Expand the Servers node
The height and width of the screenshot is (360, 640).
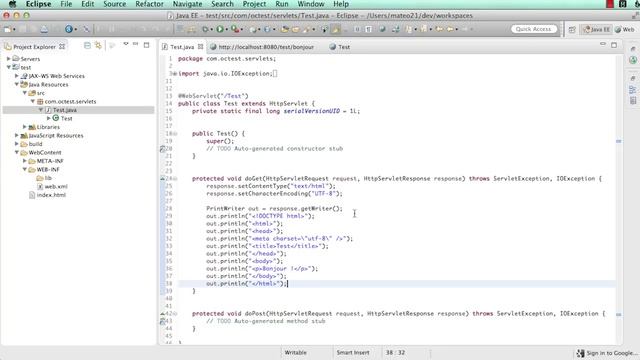click(x=9, y=59)
